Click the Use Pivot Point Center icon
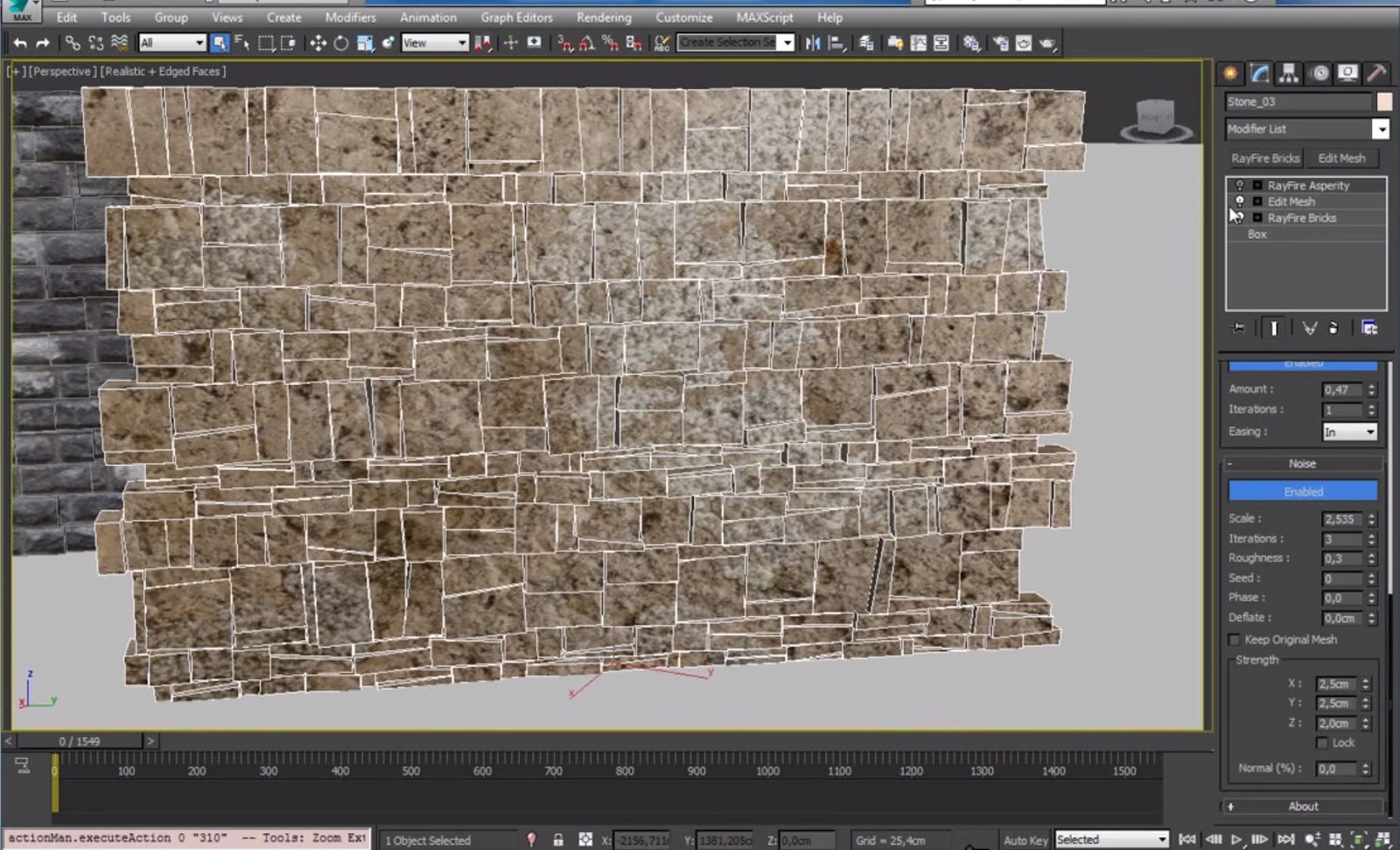 pyautogui.click(x=482, y=43)
